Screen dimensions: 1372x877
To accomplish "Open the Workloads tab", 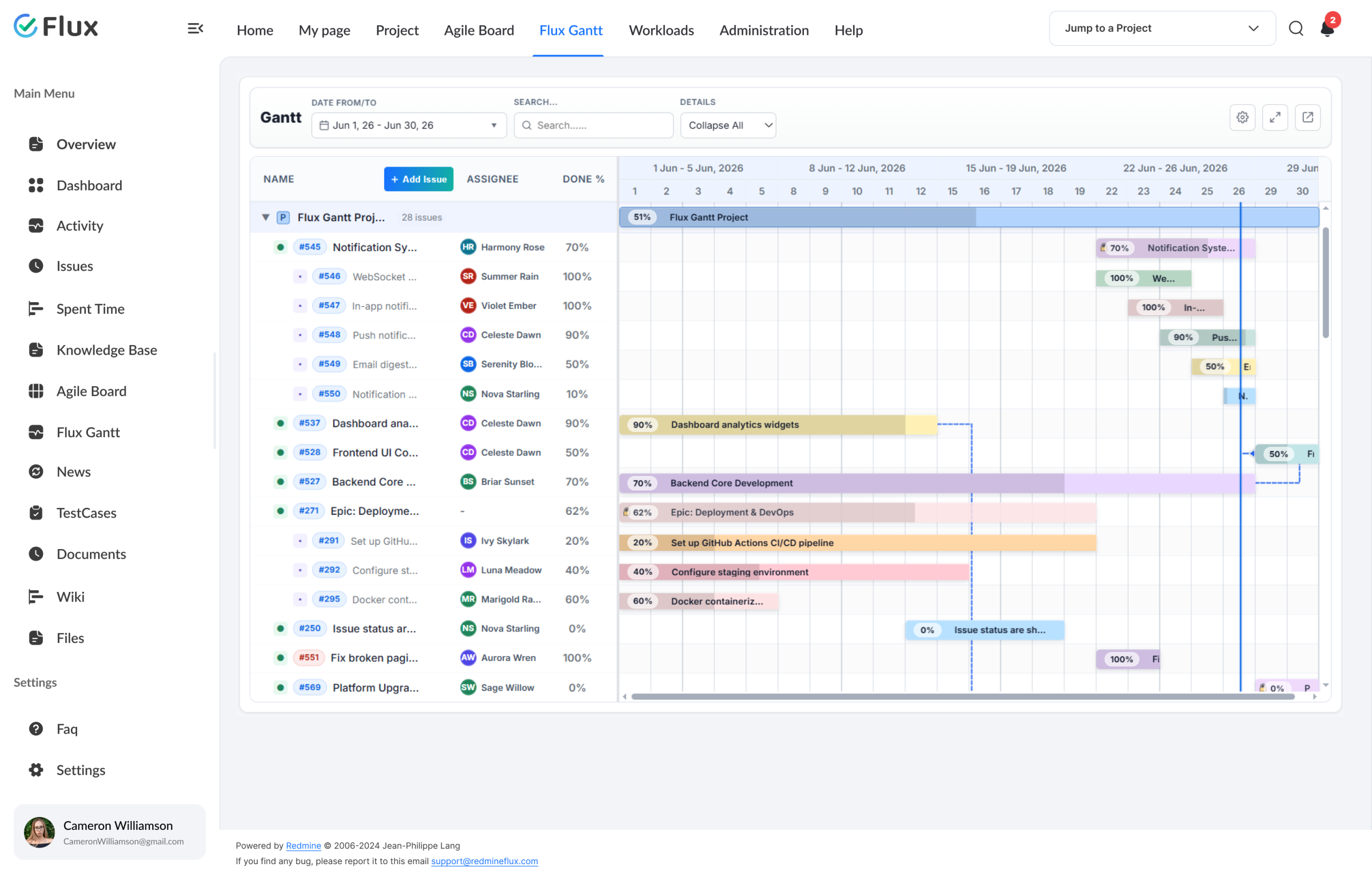I will tap(661, 30).
